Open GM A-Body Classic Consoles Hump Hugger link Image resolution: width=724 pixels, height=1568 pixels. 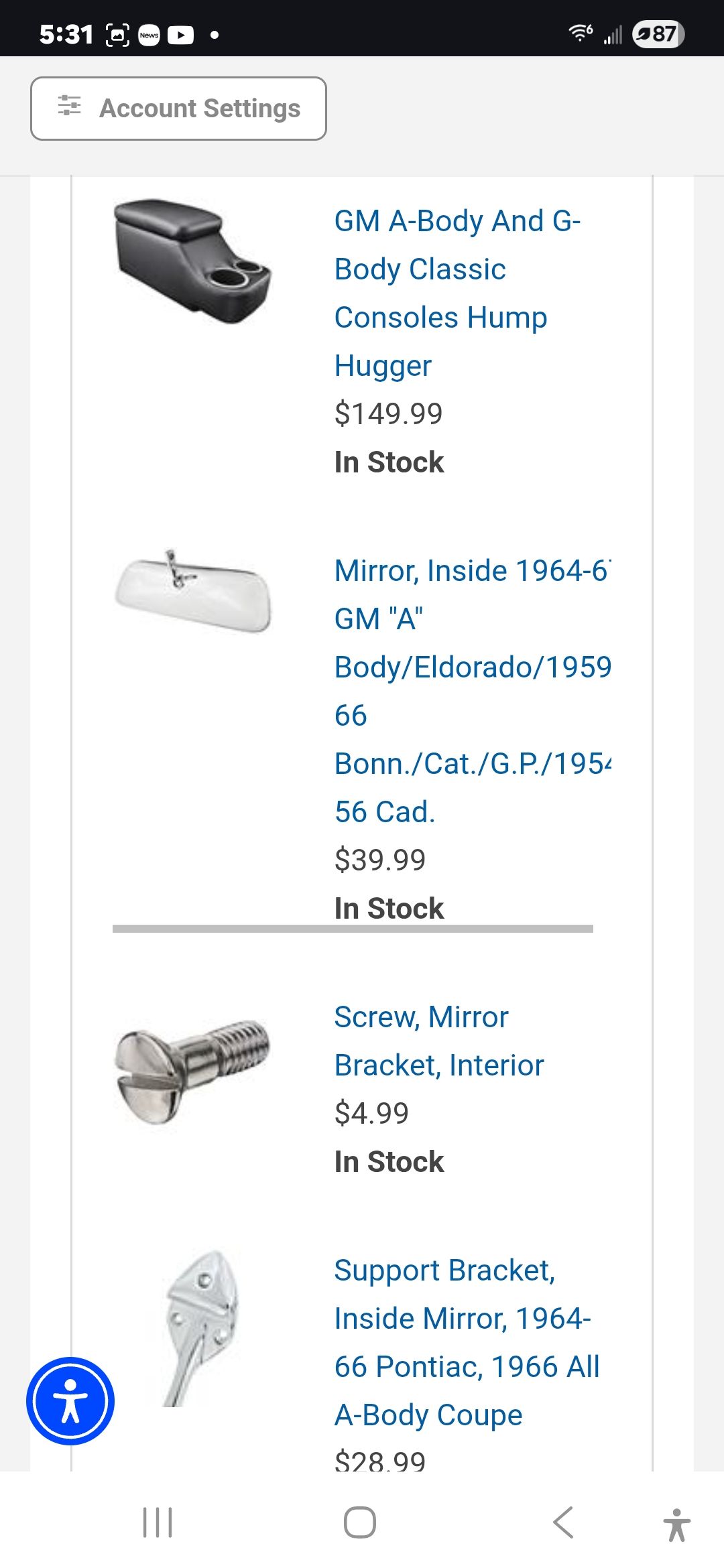pyautogui.click(x=458, y=293)
